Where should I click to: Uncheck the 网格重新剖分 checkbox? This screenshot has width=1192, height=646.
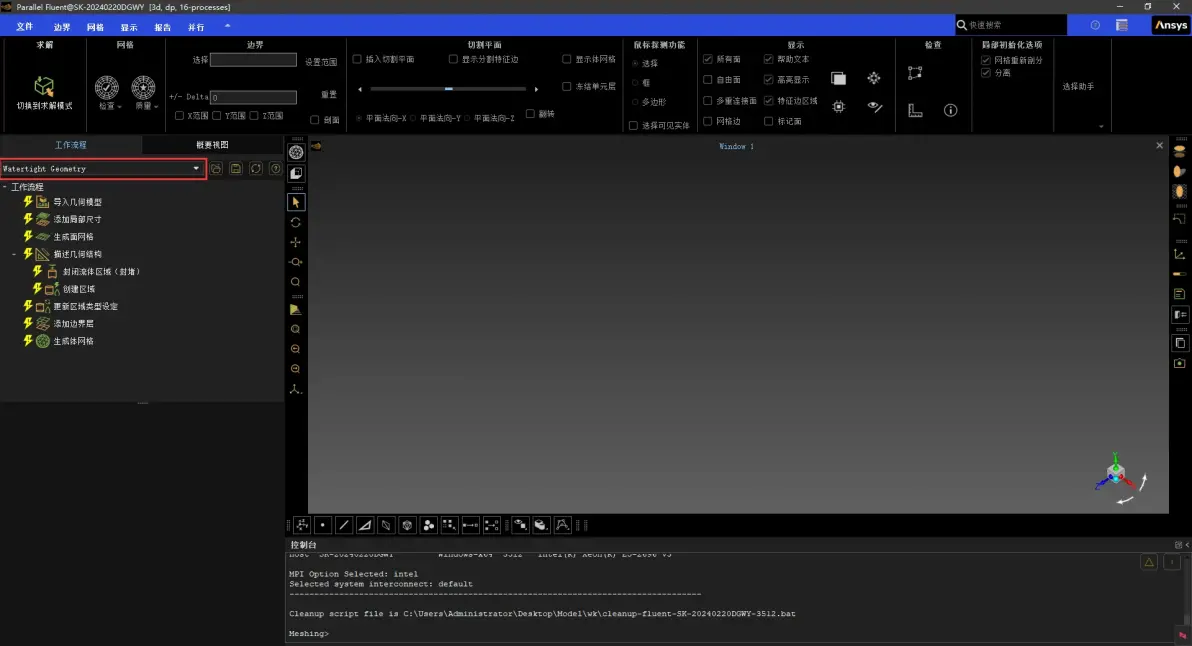pos(986,60)
